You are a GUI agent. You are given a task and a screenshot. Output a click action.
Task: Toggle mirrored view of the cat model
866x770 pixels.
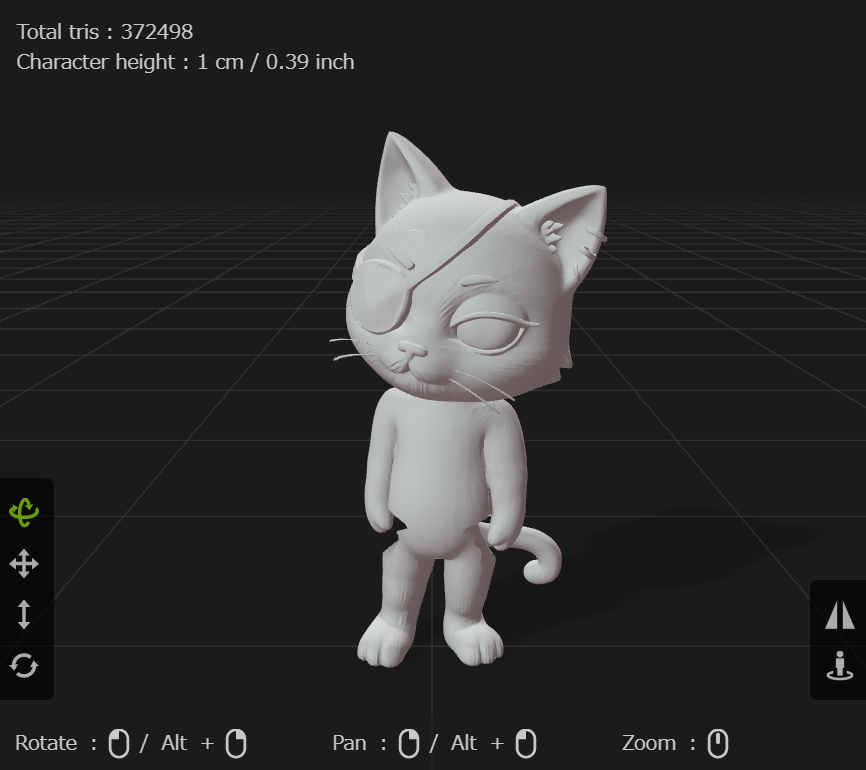pos(839,614)
